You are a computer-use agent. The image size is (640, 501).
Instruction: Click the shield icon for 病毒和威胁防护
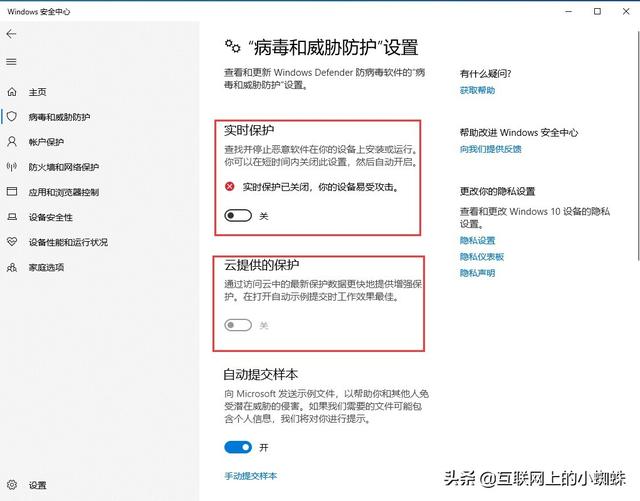(x=12, y=117)
